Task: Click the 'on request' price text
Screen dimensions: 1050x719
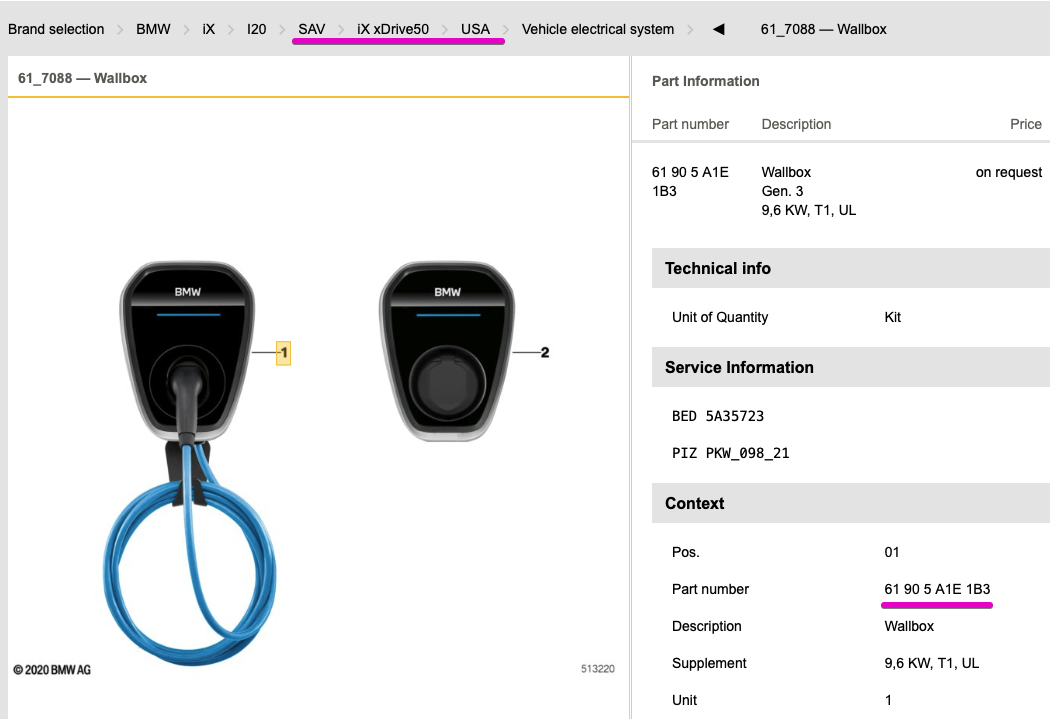Action: point(1008,172)
